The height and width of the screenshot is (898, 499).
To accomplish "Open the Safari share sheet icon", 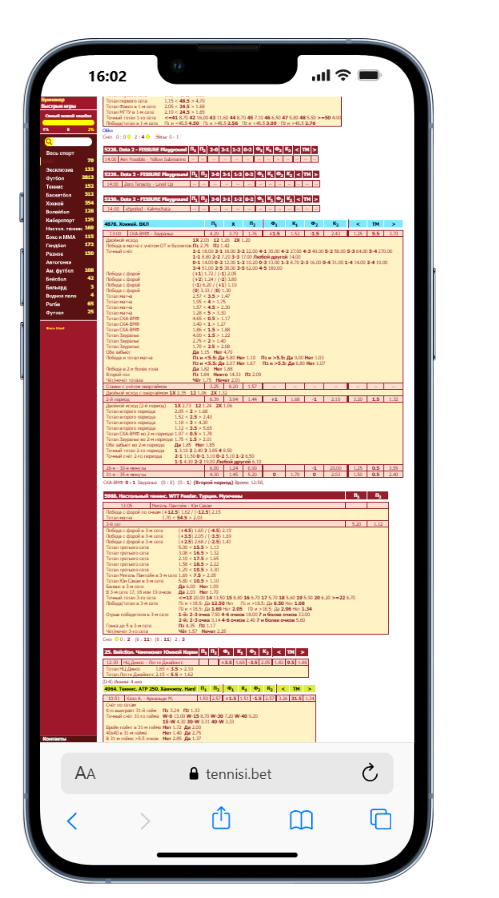I will (x=221, y=818).
